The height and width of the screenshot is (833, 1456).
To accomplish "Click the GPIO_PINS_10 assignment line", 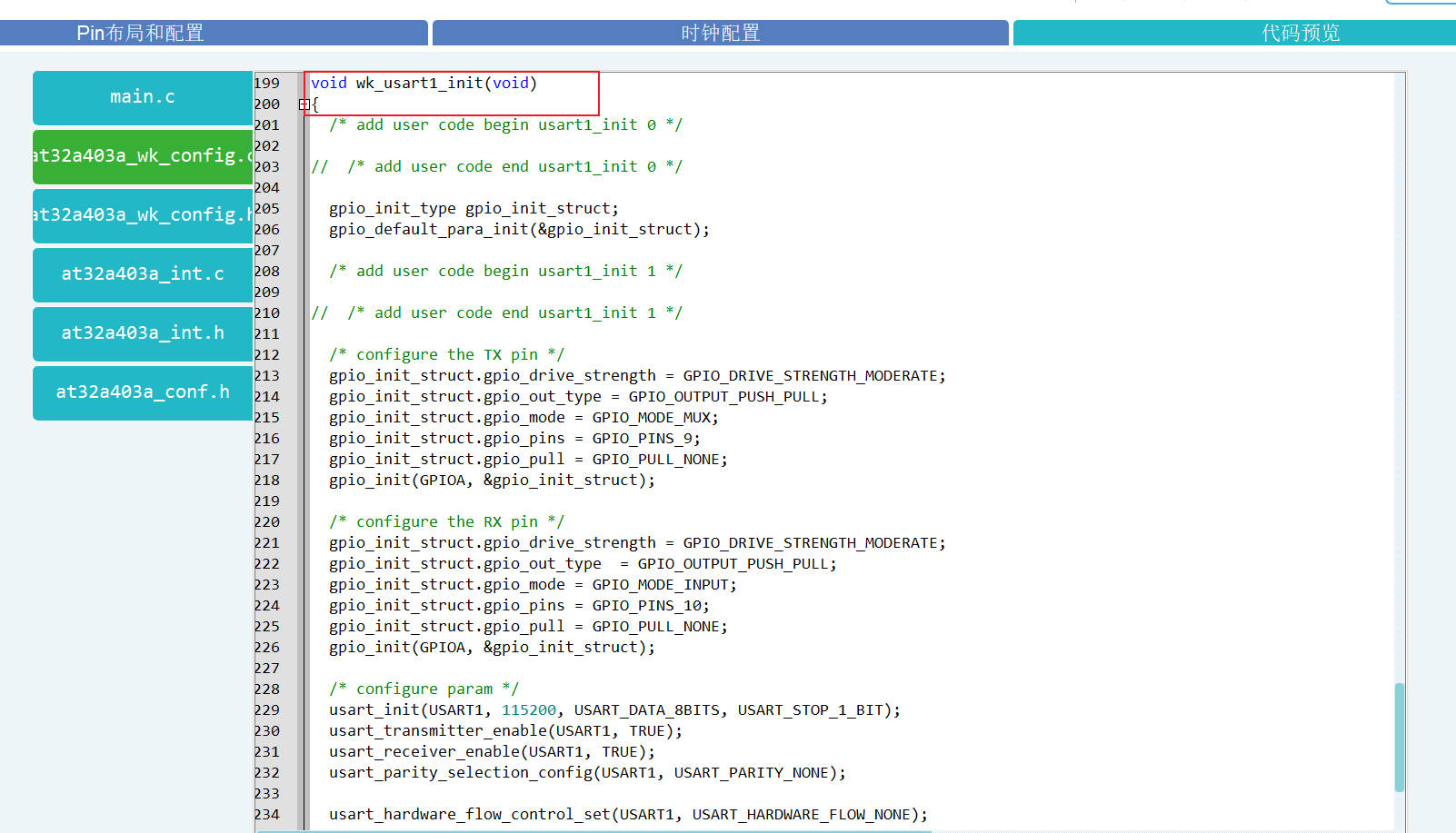I will [519, 605].
